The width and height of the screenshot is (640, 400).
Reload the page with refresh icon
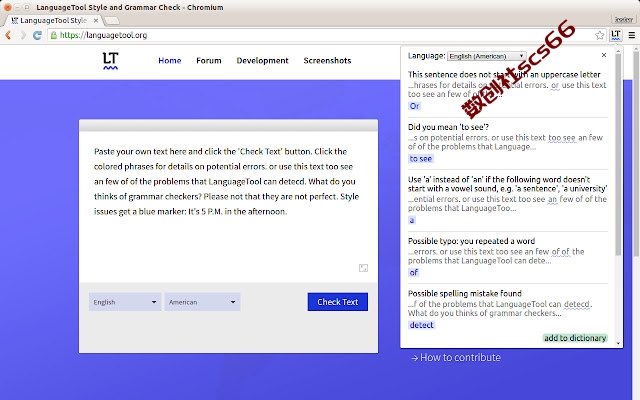click(37, 36)
